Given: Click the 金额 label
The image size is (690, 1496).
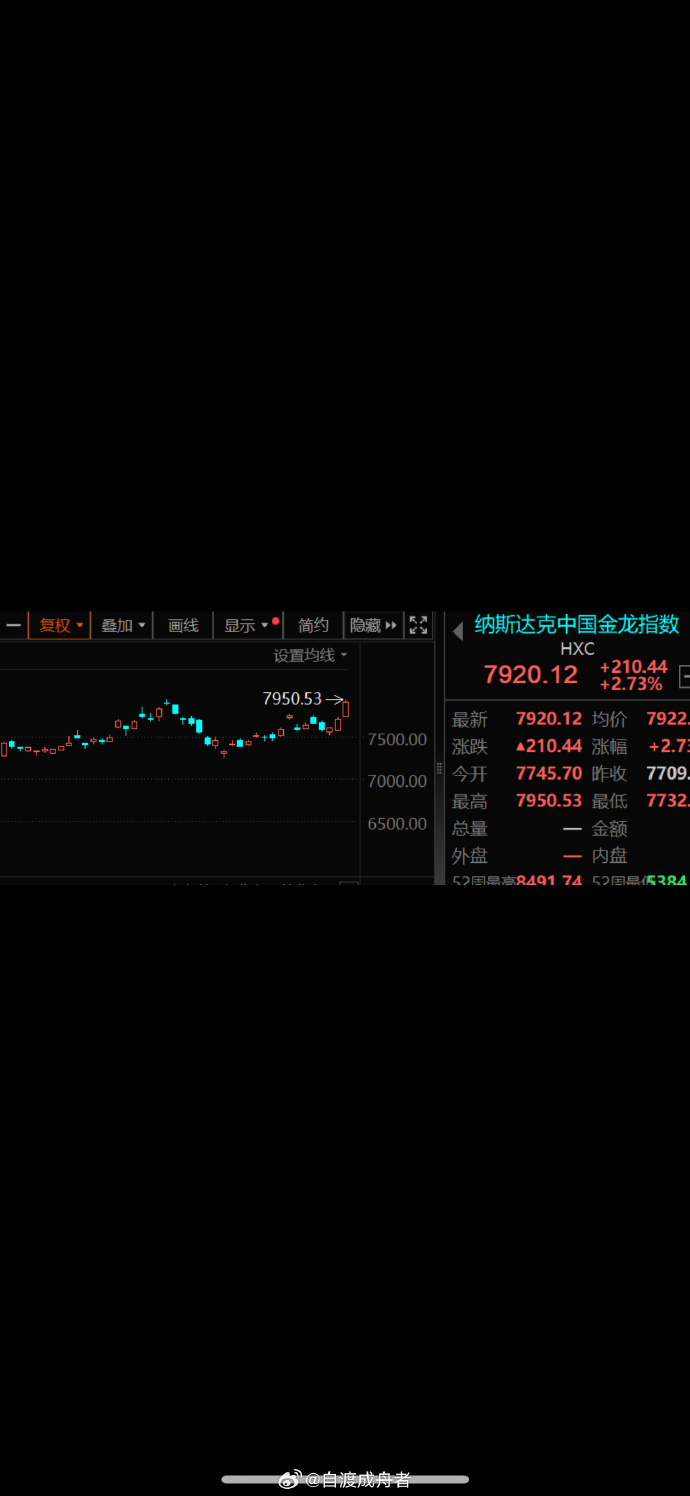Looking at the screenshot, I should (x=609, y=828).
